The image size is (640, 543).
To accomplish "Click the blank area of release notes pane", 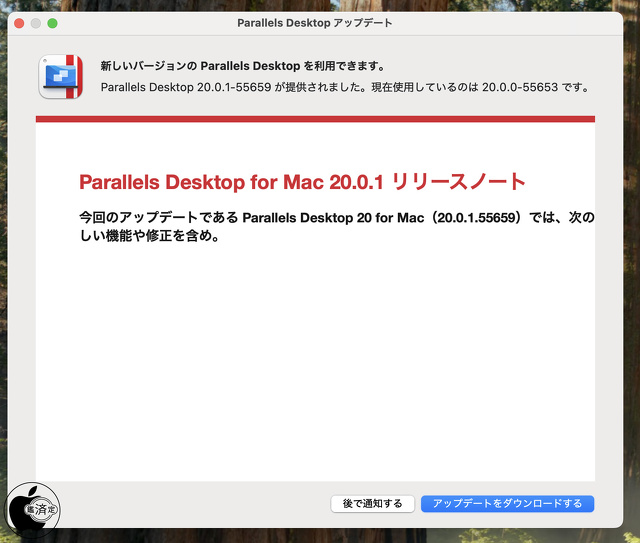I will coord(315,370).
